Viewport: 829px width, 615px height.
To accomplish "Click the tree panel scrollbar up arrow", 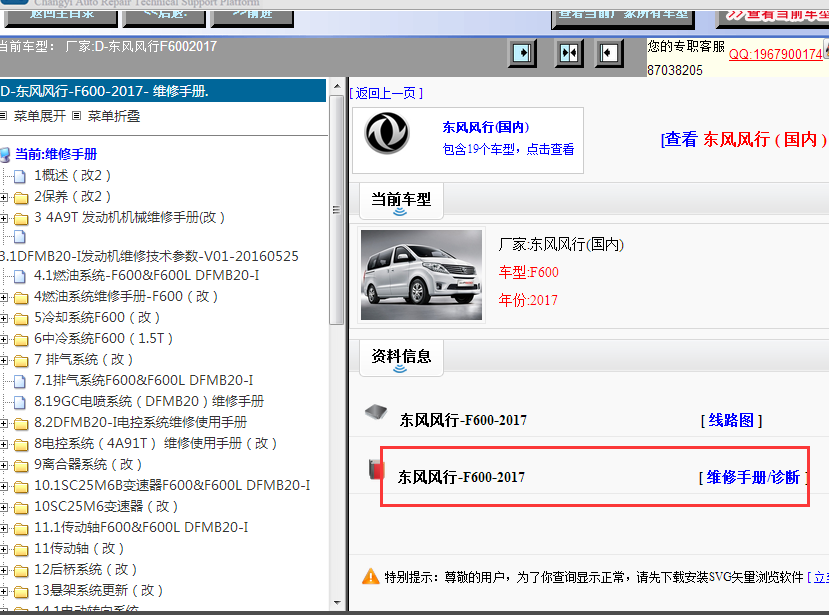I will point(337,86).
